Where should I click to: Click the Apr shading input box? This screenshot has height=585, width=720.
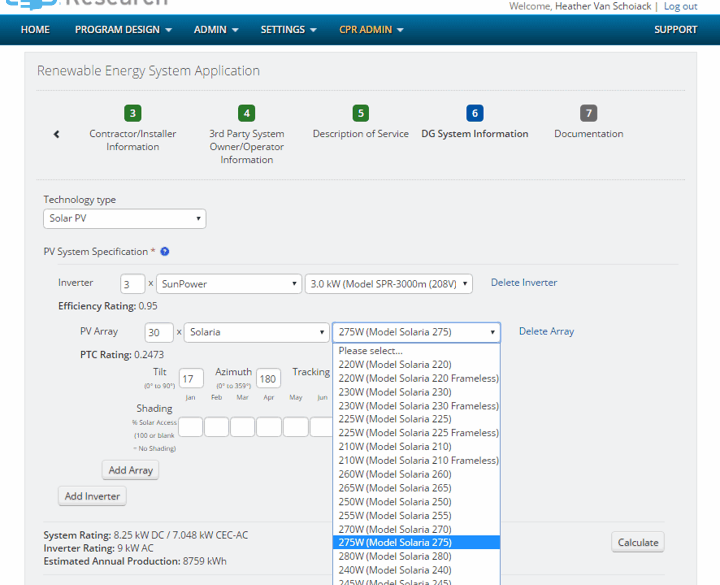tap(269, 427)
